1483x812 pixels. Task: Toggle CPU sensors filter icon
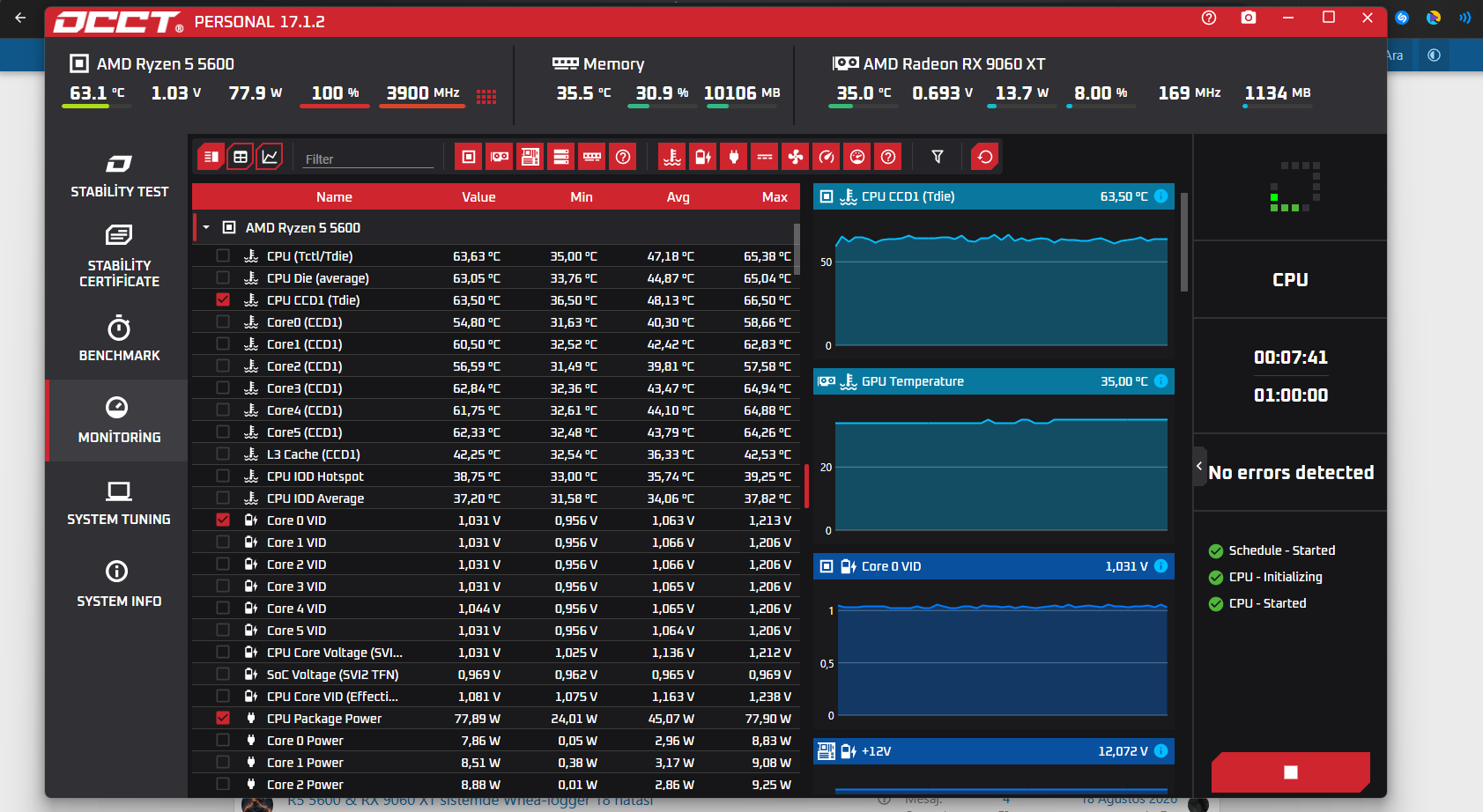[x=469, y=157]
